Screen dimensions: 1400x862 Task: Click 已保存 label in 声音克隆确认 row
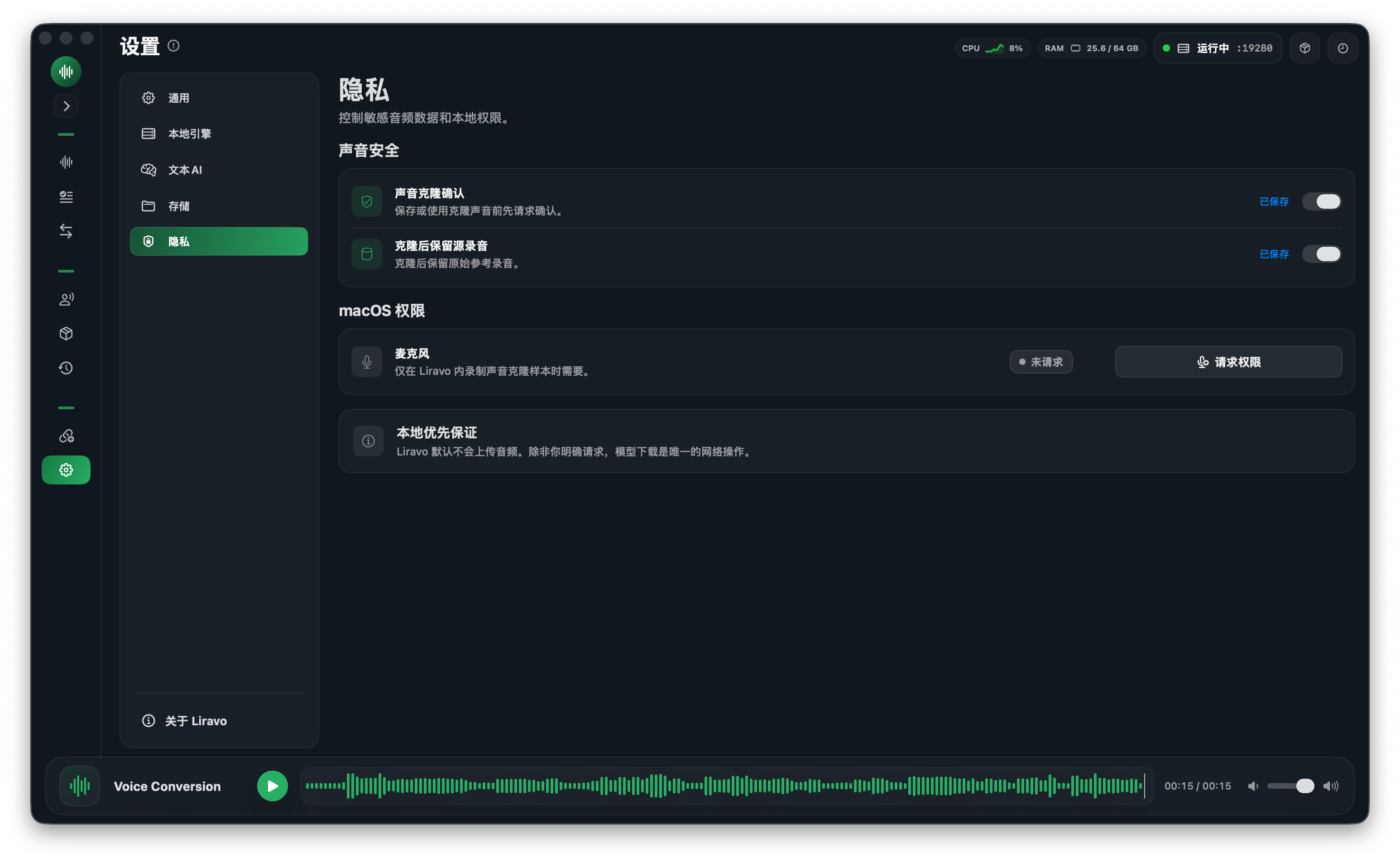coord(1274,201)
